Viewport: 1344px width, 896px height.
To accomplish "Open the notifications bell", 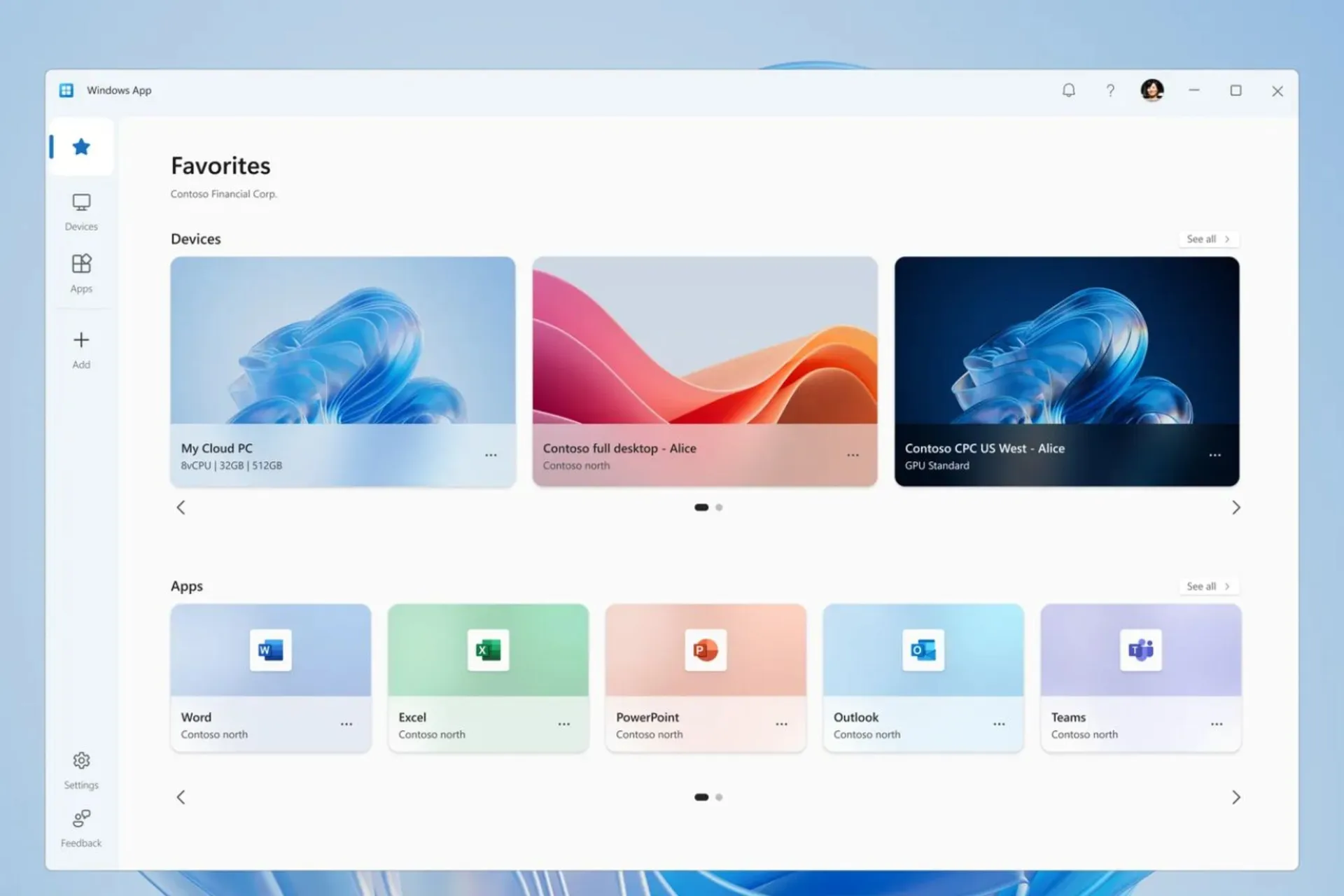I will pyautogui.click(x=1068, y=90).
